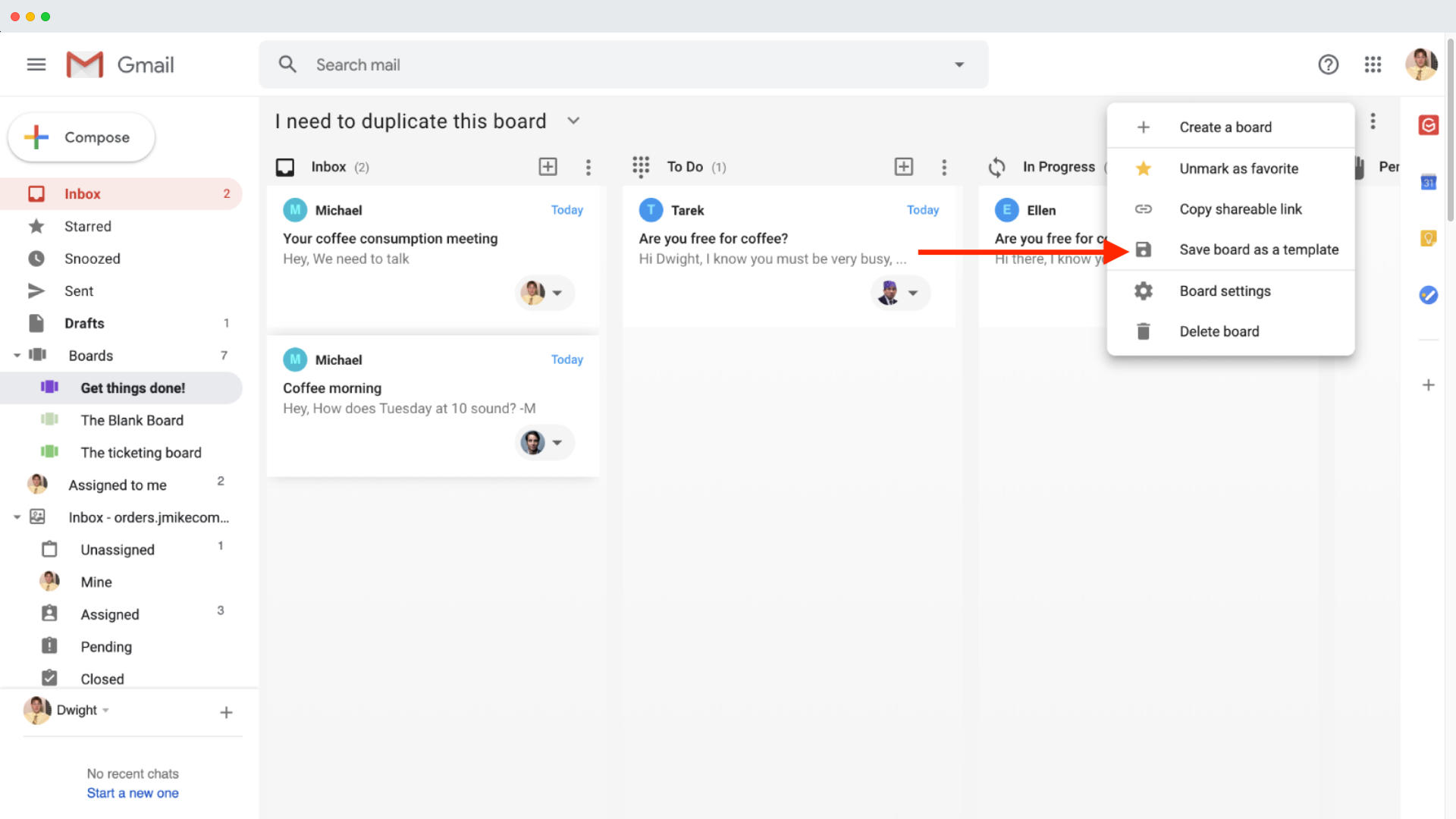Open the Pending shared inbox view
The image size is (1456, 819).
pos(121,647)
